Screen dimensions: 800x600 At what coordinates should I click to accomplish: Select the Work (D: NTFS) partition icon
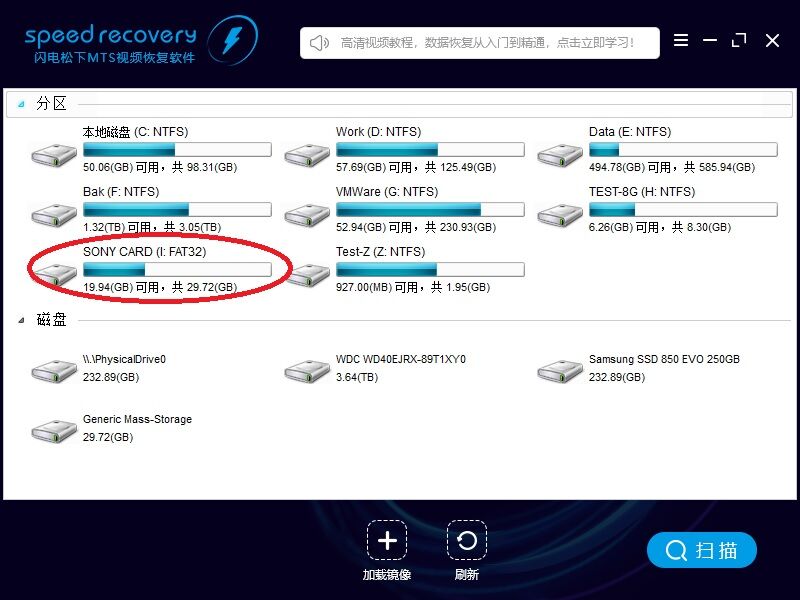coord(307,154)
